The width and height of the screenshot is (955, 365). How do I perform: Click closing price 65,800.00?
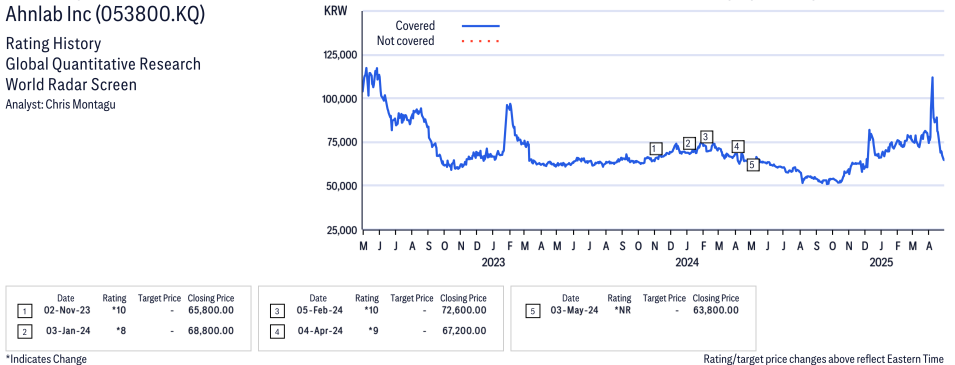click(211, 310)
